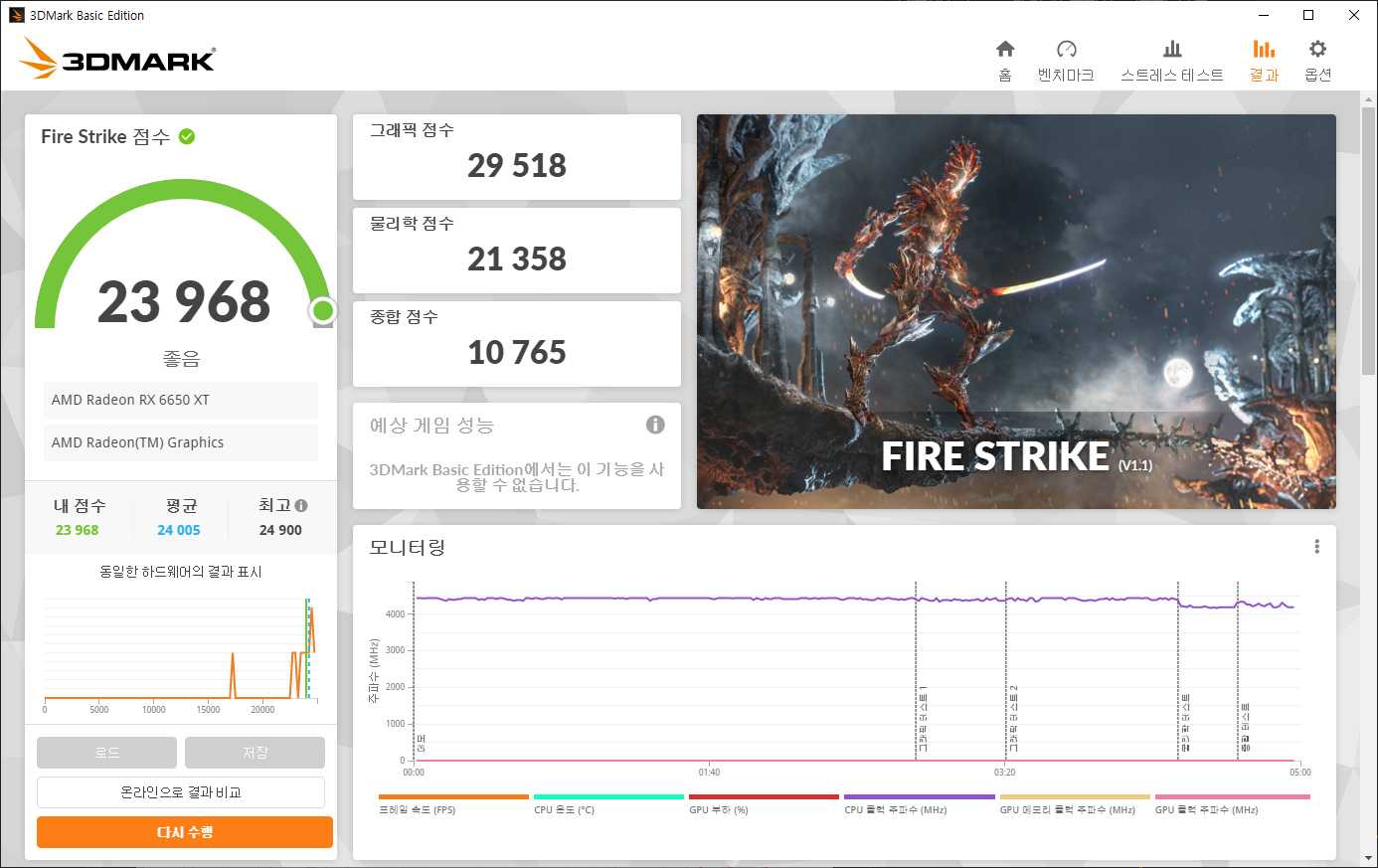Click the physics score 21 358

coord(517,259)
